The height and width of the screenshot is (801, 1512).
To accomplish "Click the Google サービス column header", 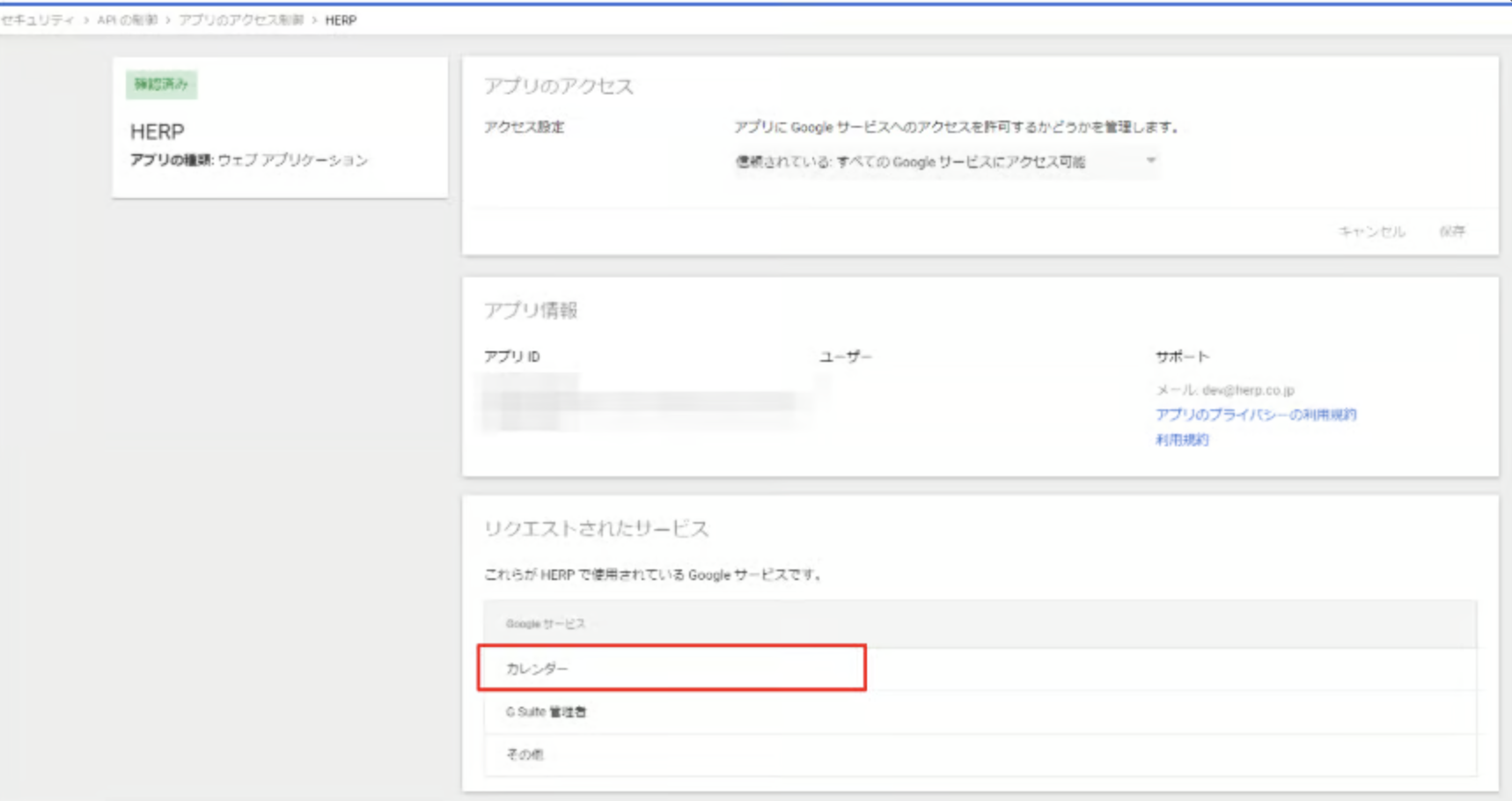I will click(x=545, y=624).
